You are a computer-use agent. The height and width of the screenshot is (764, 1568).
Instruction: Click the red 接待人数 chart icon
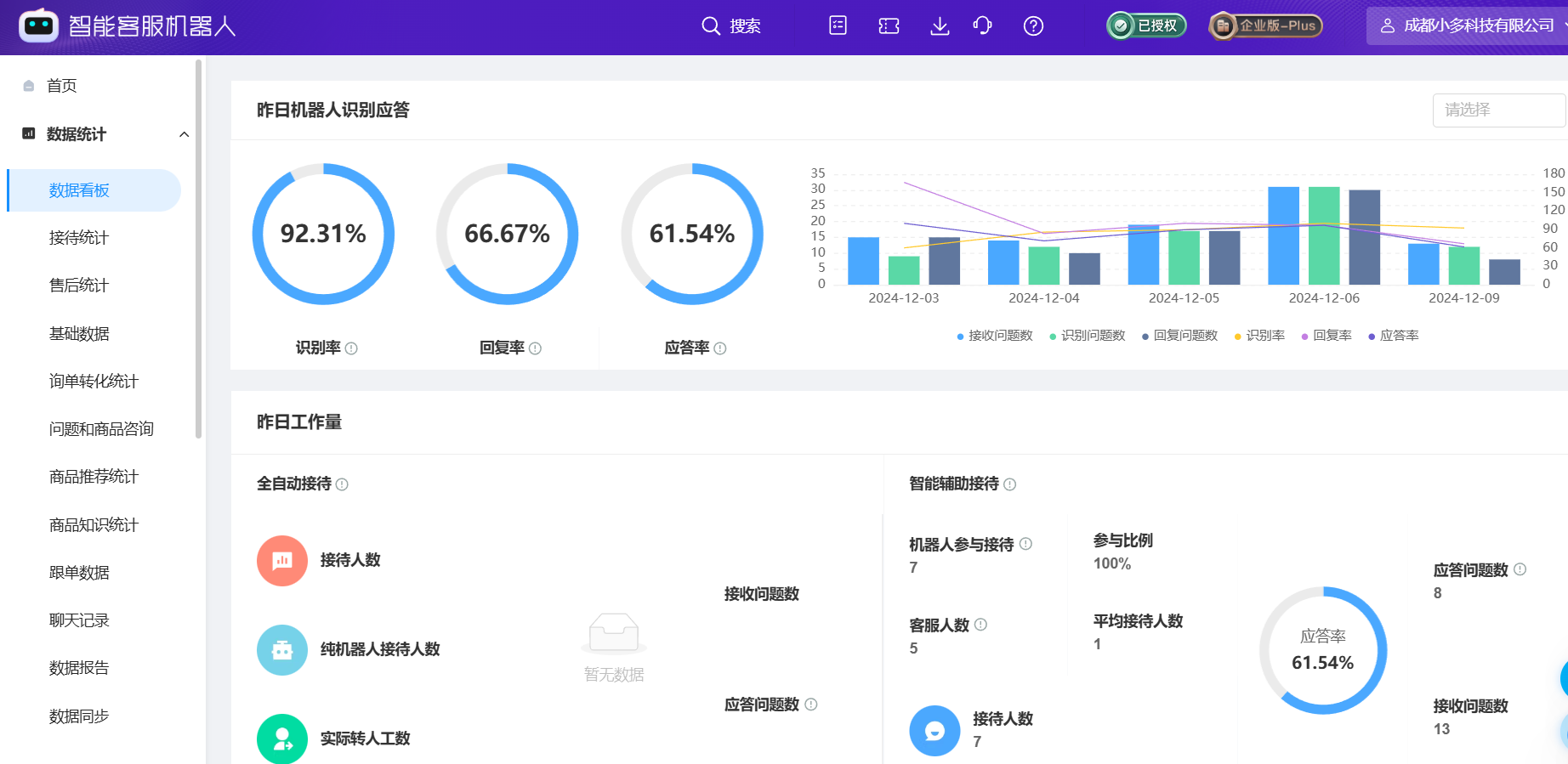click(282, 561)
